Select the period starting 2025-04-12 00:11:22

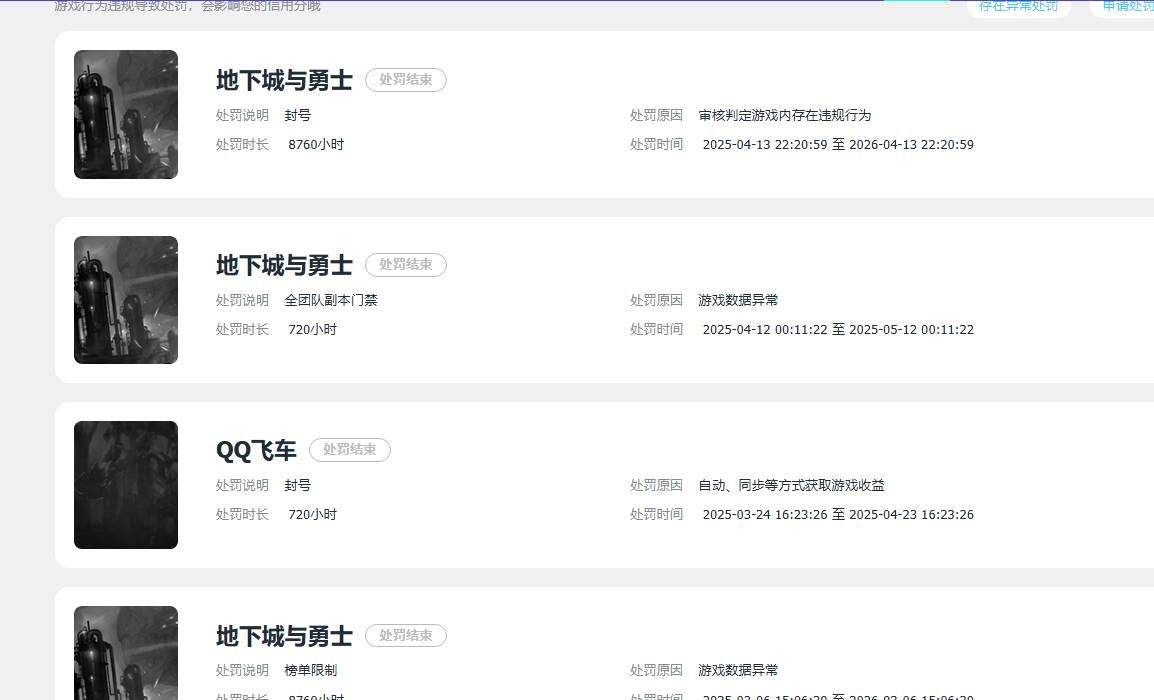tap(838, 329)
